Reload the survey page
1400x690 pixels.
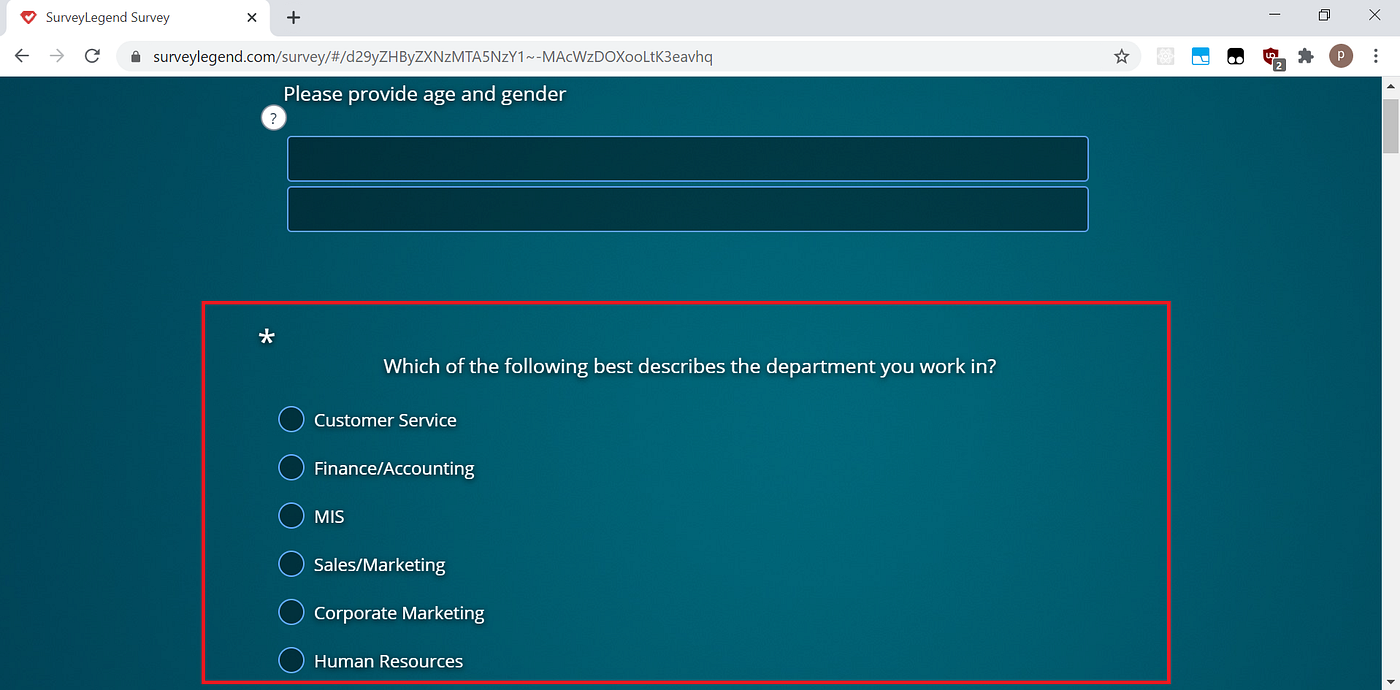pos(92,56)
